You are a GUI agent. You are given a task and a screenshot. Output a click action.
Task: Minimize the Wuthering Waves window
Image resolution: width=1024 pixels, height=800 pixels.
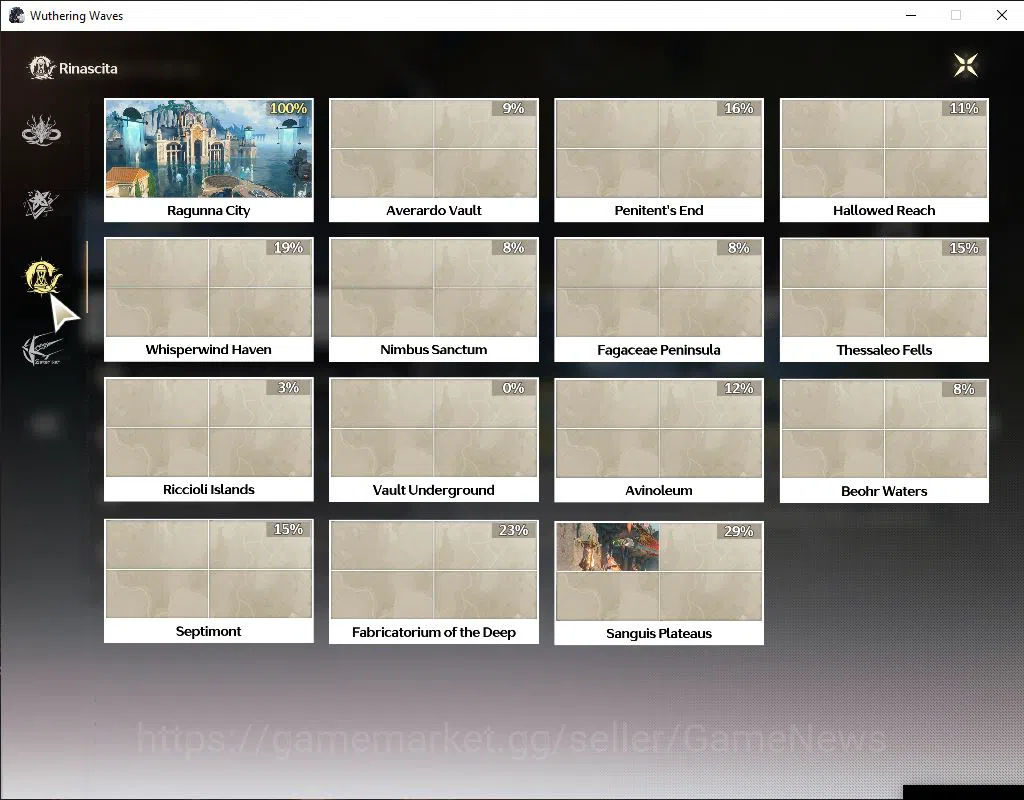(x=911, y=15)
